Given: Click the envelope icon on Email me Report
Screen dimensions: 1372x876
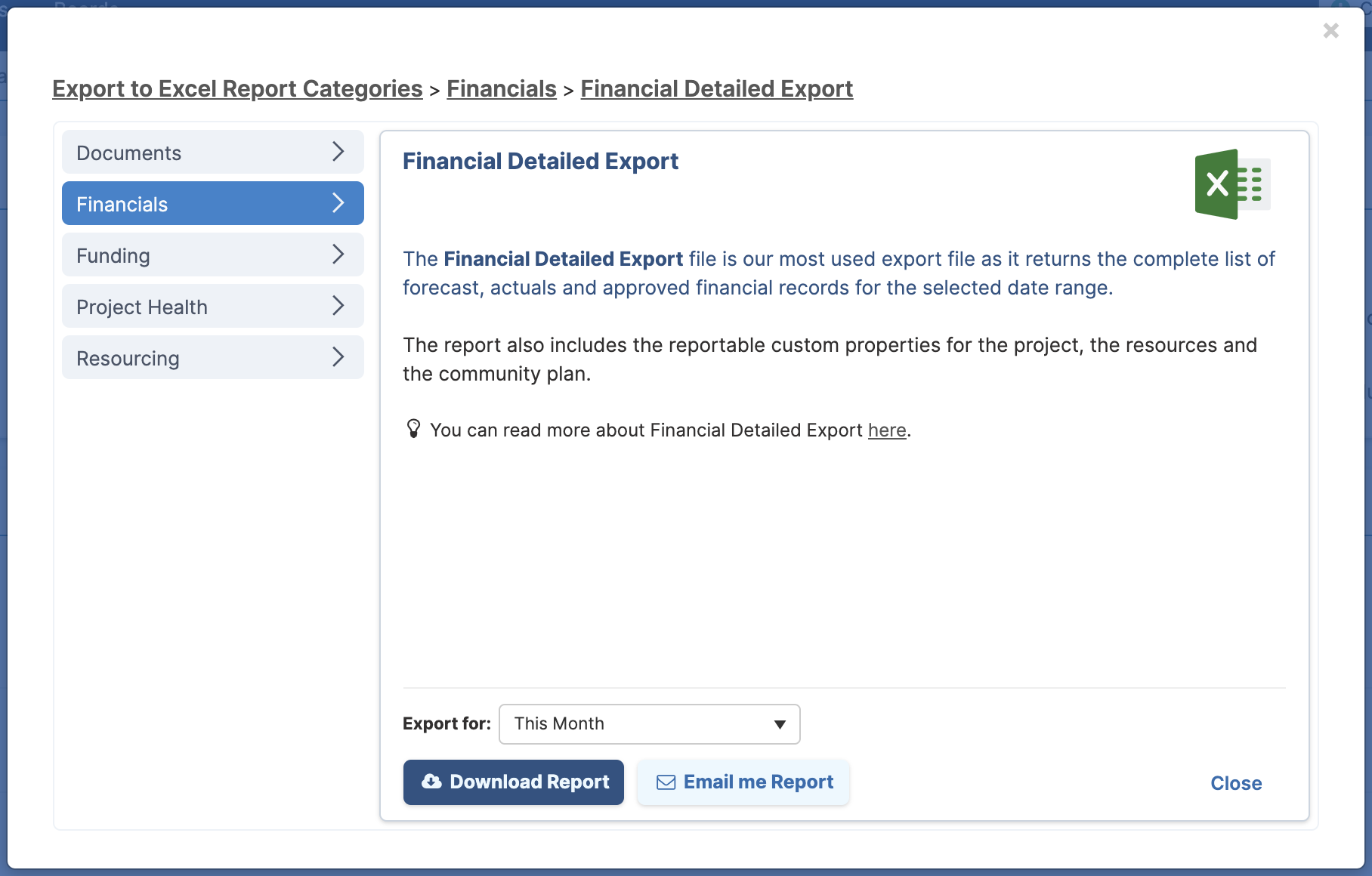Looking at the screenshot, I should [x=666, y=782].
